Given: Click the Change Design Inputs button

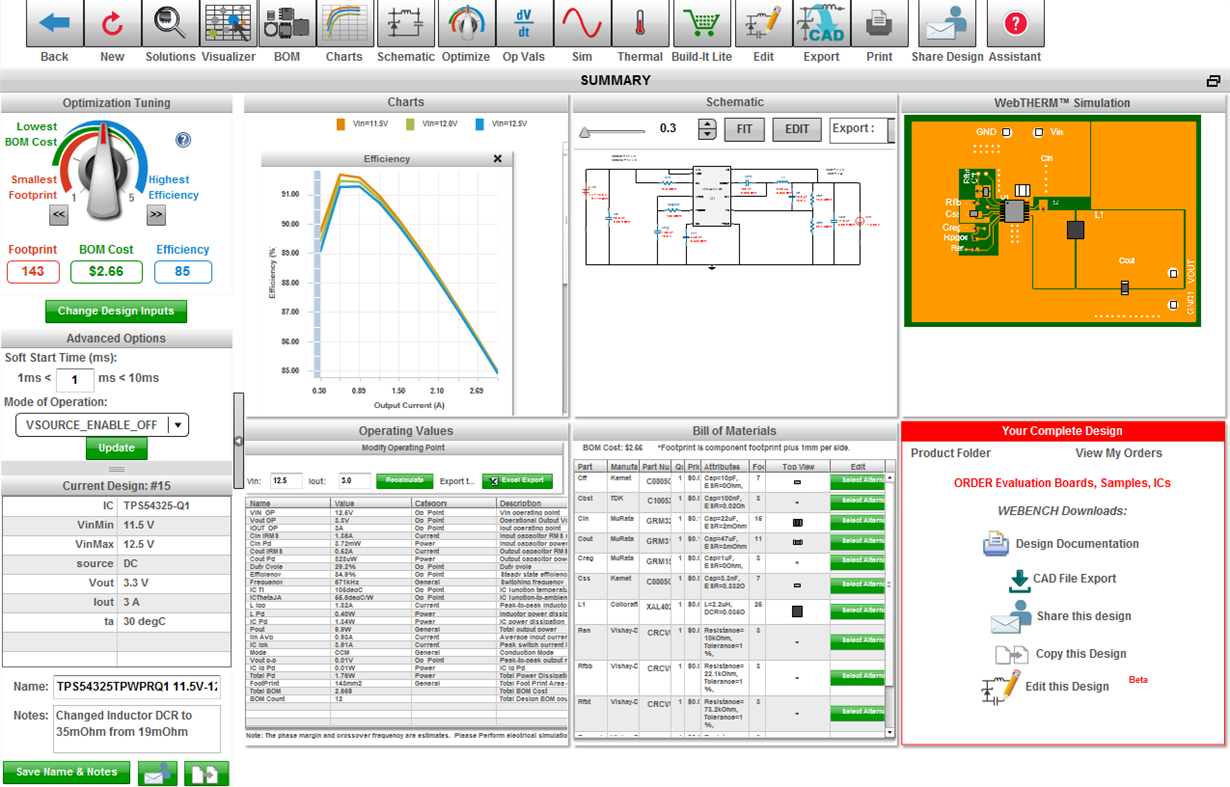Looking at the screenshot, I should pos(116,311).
